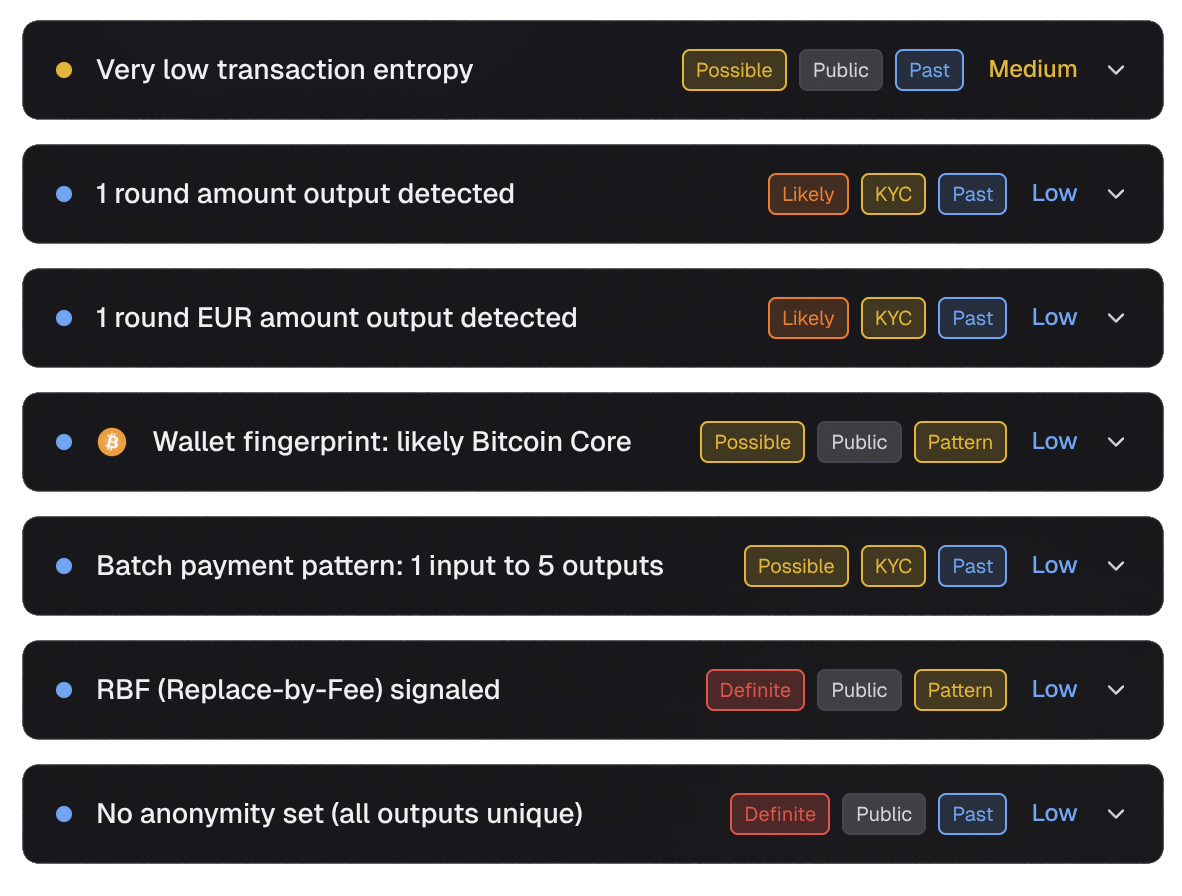Open the Medium severity label
Viewport: 1182px width, 896px height.
coord(1033,70)
